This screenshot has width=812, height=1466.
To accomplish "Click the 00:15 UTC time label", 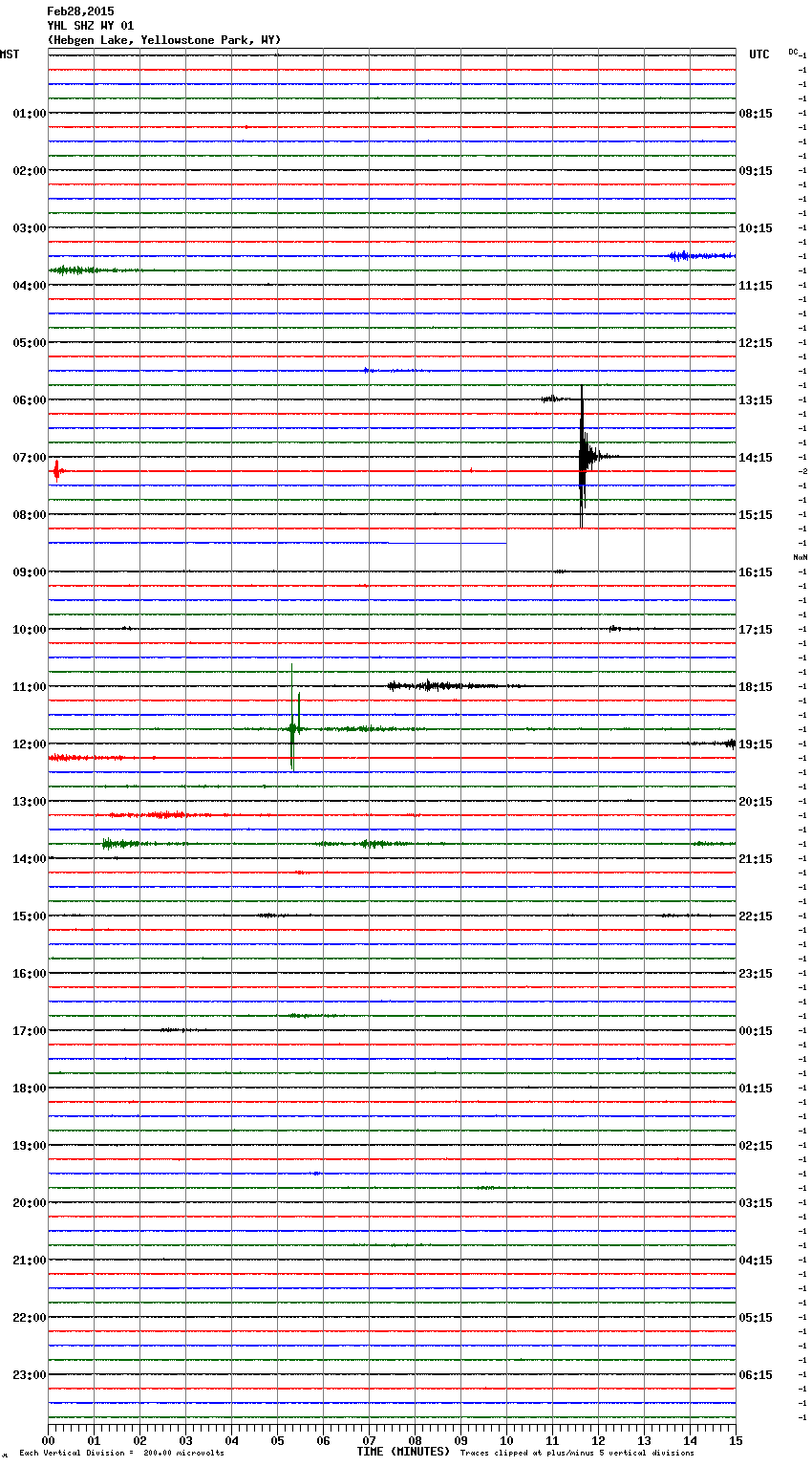I will click(756, 1031).
